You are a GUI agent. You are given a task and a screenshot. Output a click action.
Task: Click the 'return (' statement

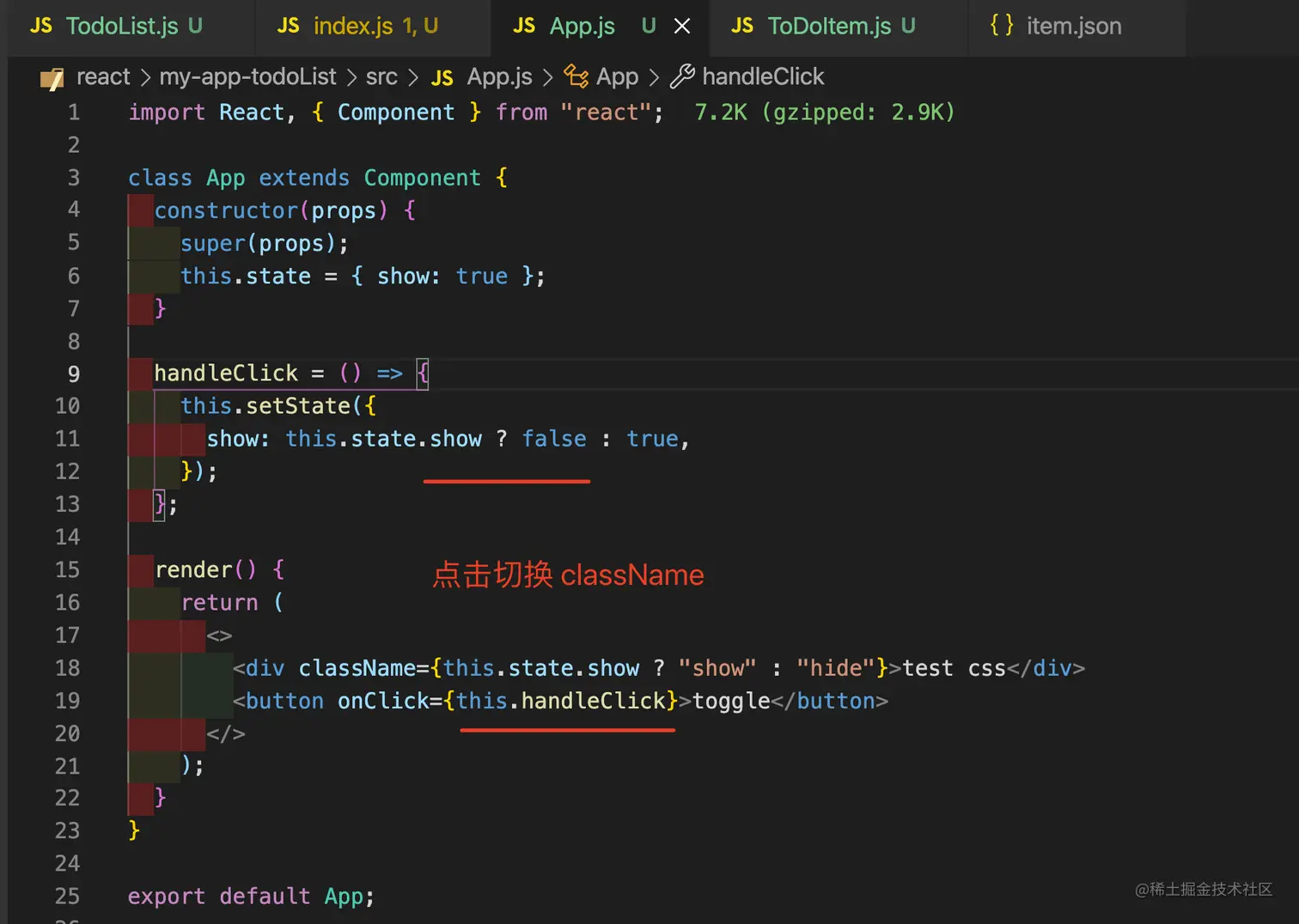click(x=232, y=602)
